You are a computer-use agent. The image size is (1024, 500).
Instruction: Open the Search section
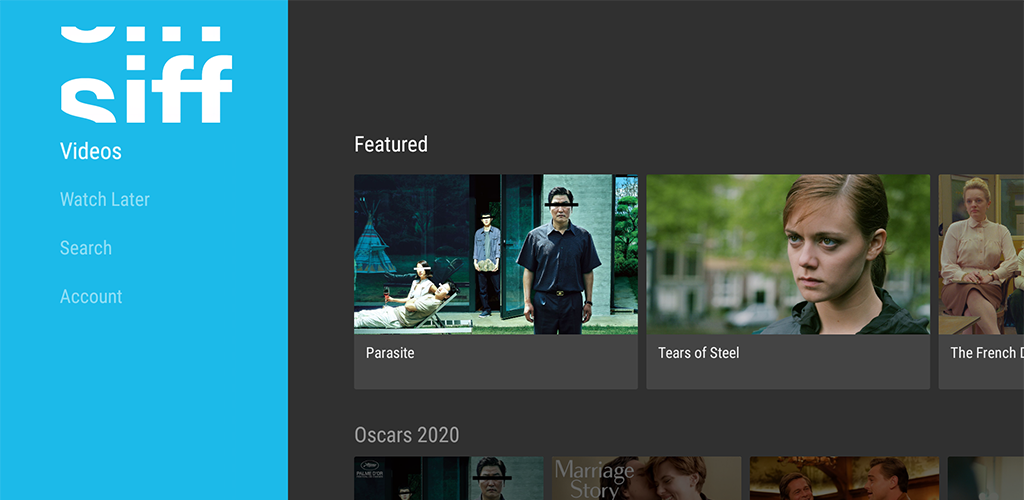[x=86, y=248]
